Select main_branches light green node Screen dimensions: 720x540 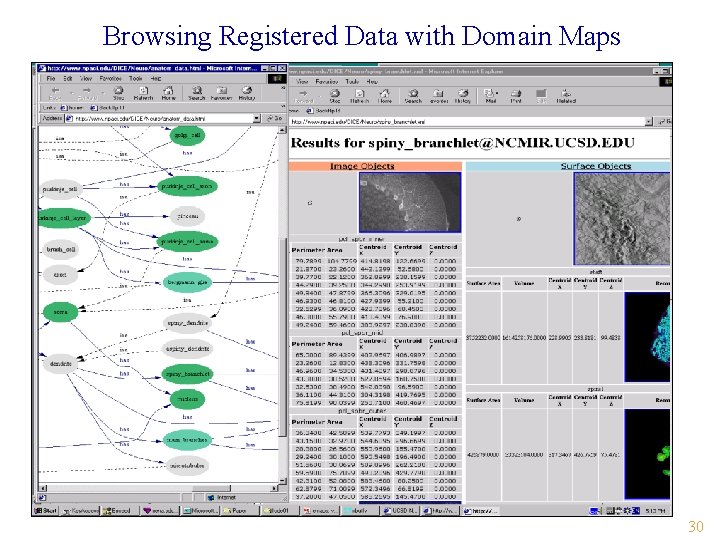(187, 440)
